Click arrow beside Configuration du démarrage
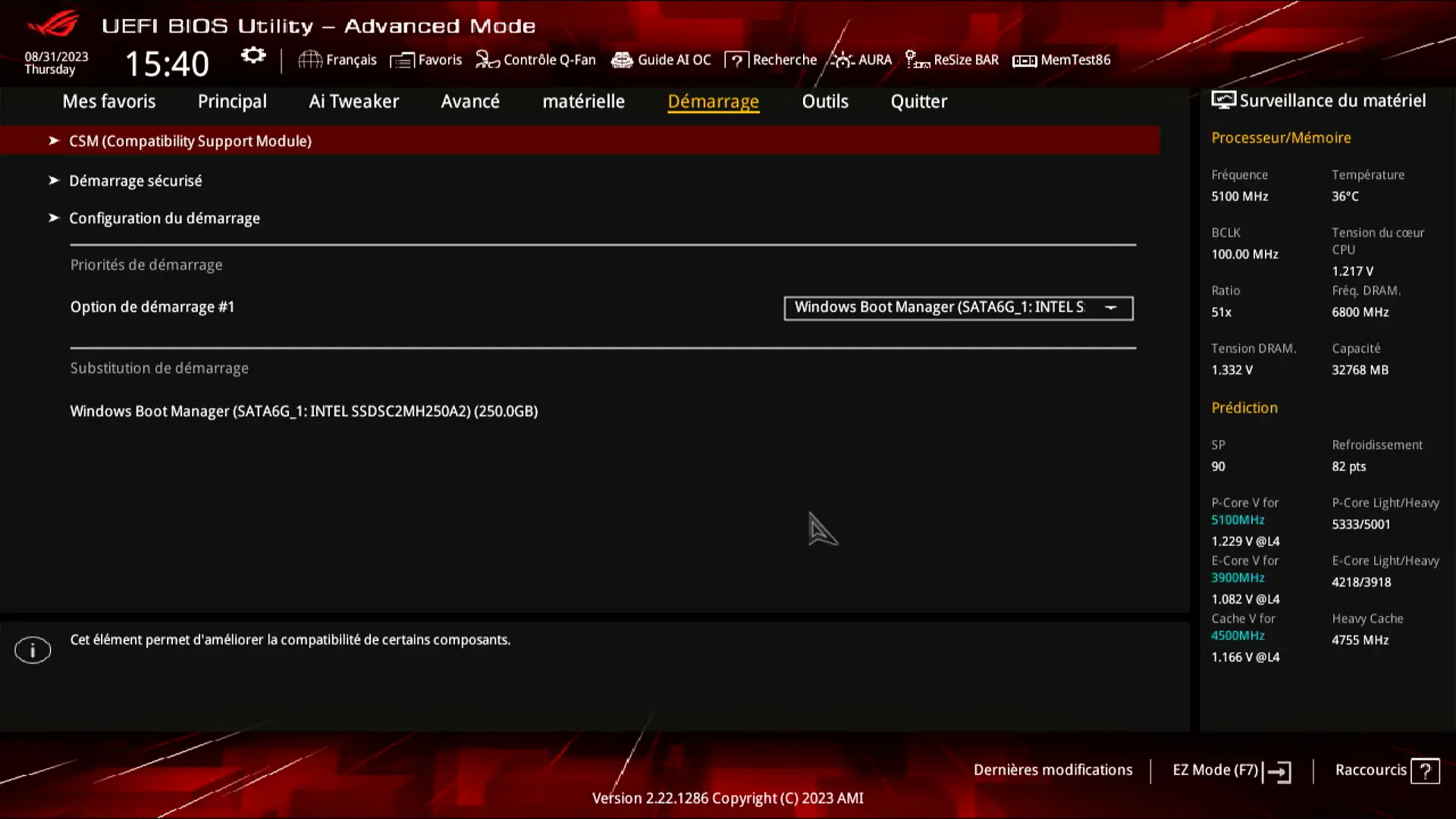1456x819 pixels. pos(54,218)
